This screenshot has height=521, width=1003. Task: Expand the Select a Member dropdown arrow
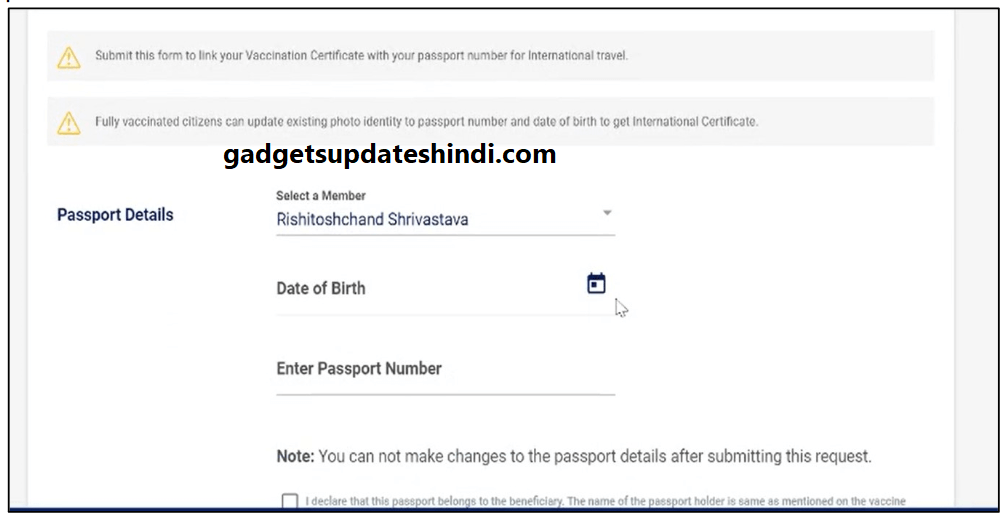[x=606, y=213]
